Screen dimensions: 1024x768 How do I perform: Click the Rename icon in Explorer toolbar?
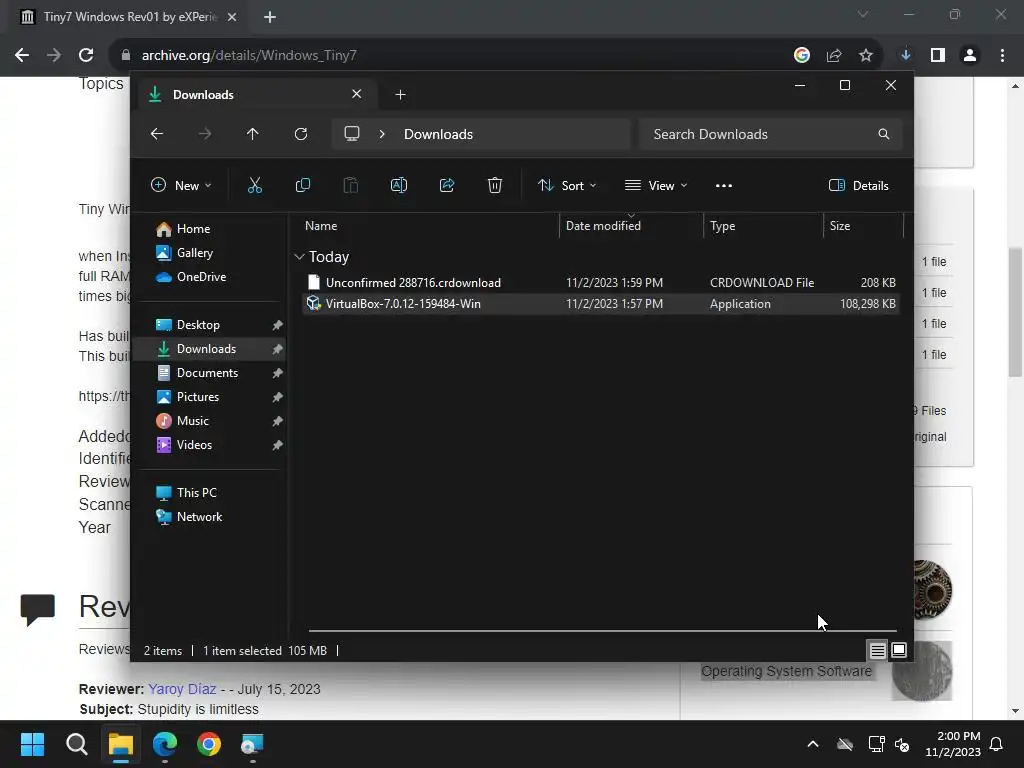(x=398, y=185)
